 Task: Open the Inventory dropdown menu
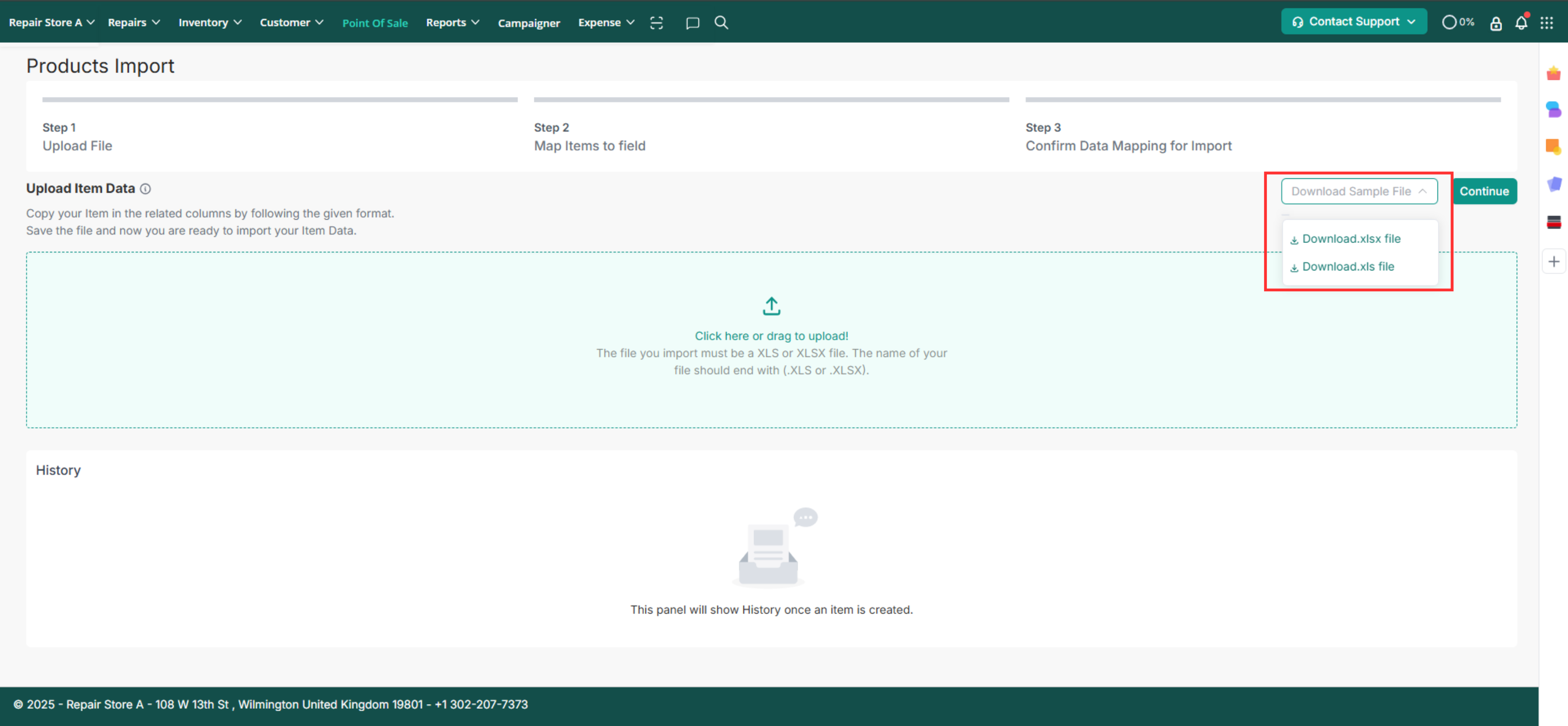[x=210, y=22]
